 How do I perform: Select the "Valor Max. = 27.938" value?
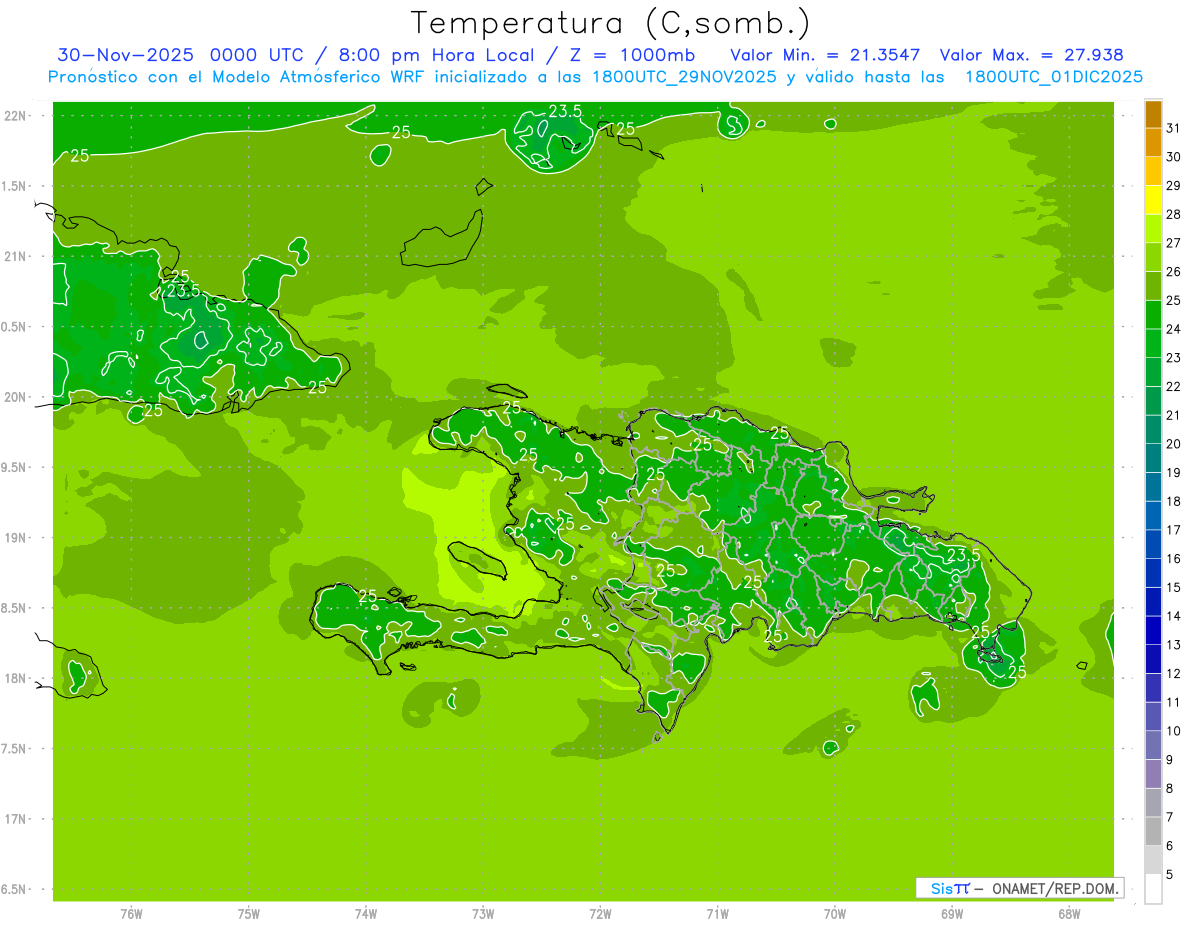[x=1032, y=55]
